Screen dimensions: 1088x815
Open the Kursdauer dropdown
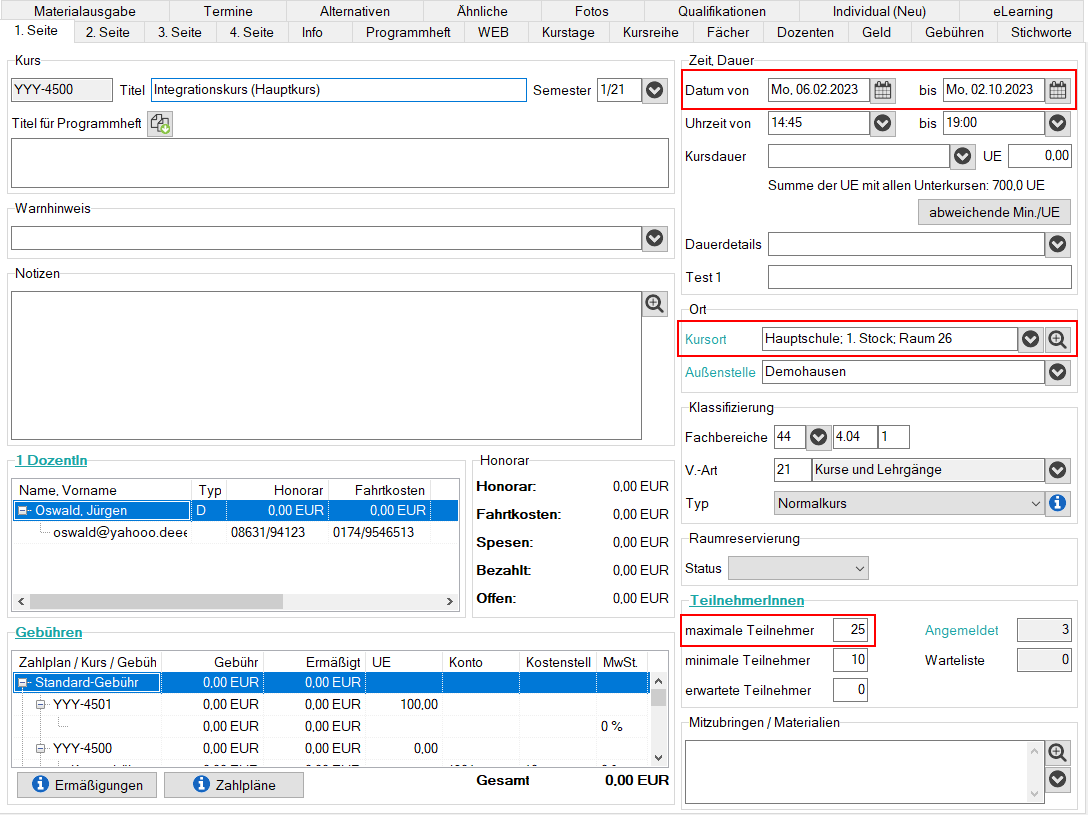962,157
